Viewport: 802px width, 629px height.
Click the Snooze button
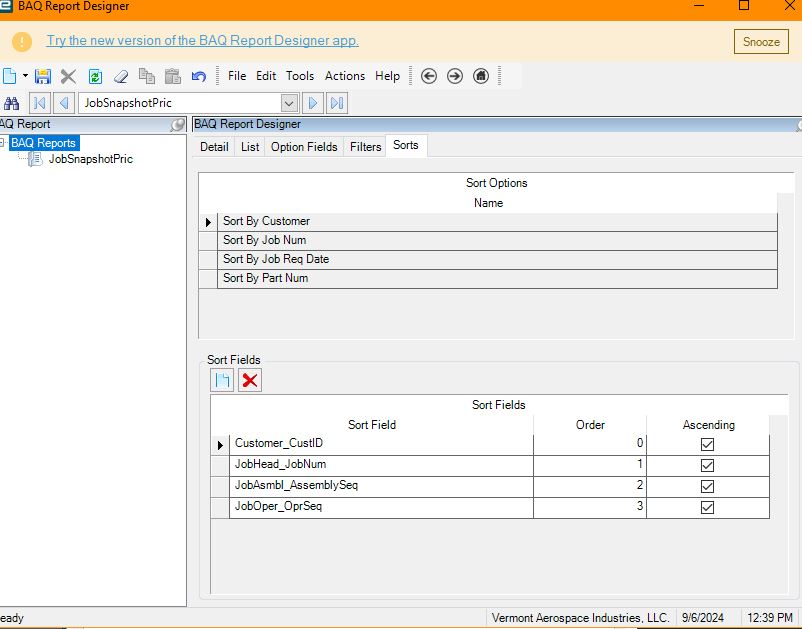pyautogui.click(x=761, y=41)
